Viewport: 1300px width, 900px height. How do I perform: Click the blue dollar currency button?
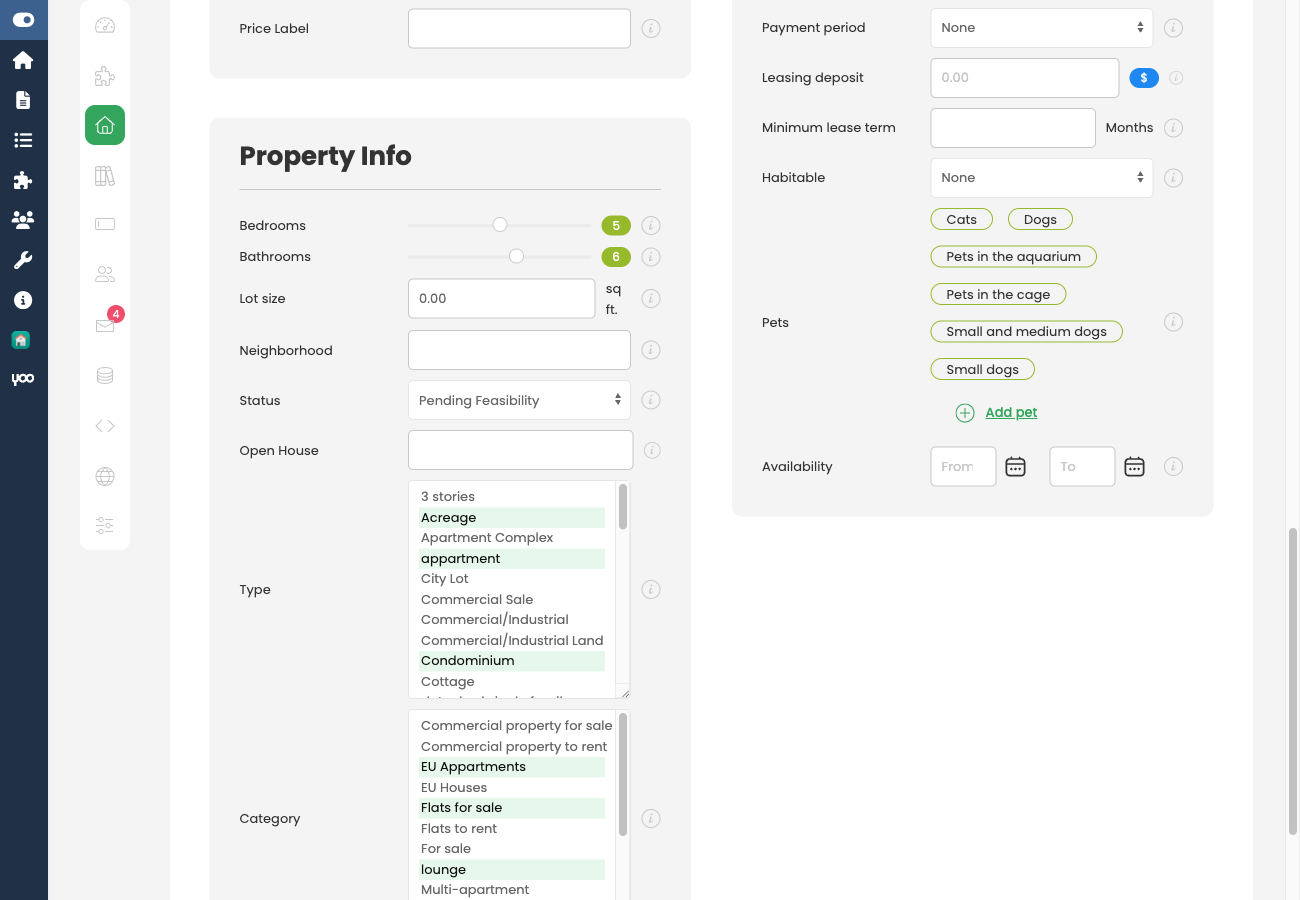[x=1143, y=77]
